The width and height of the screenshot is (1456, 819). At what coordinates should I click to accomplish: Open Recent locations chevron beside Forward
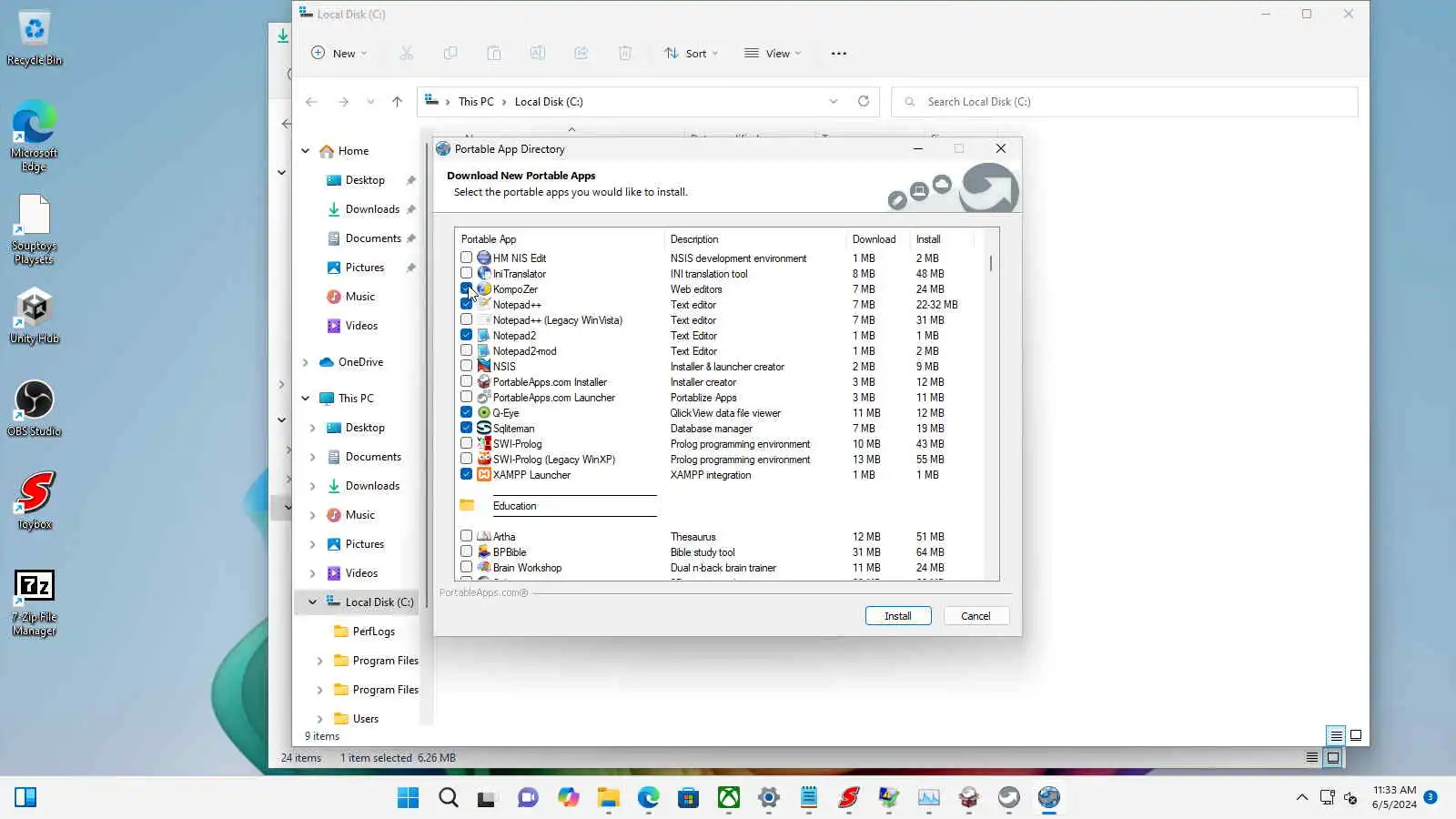point(370,102)
